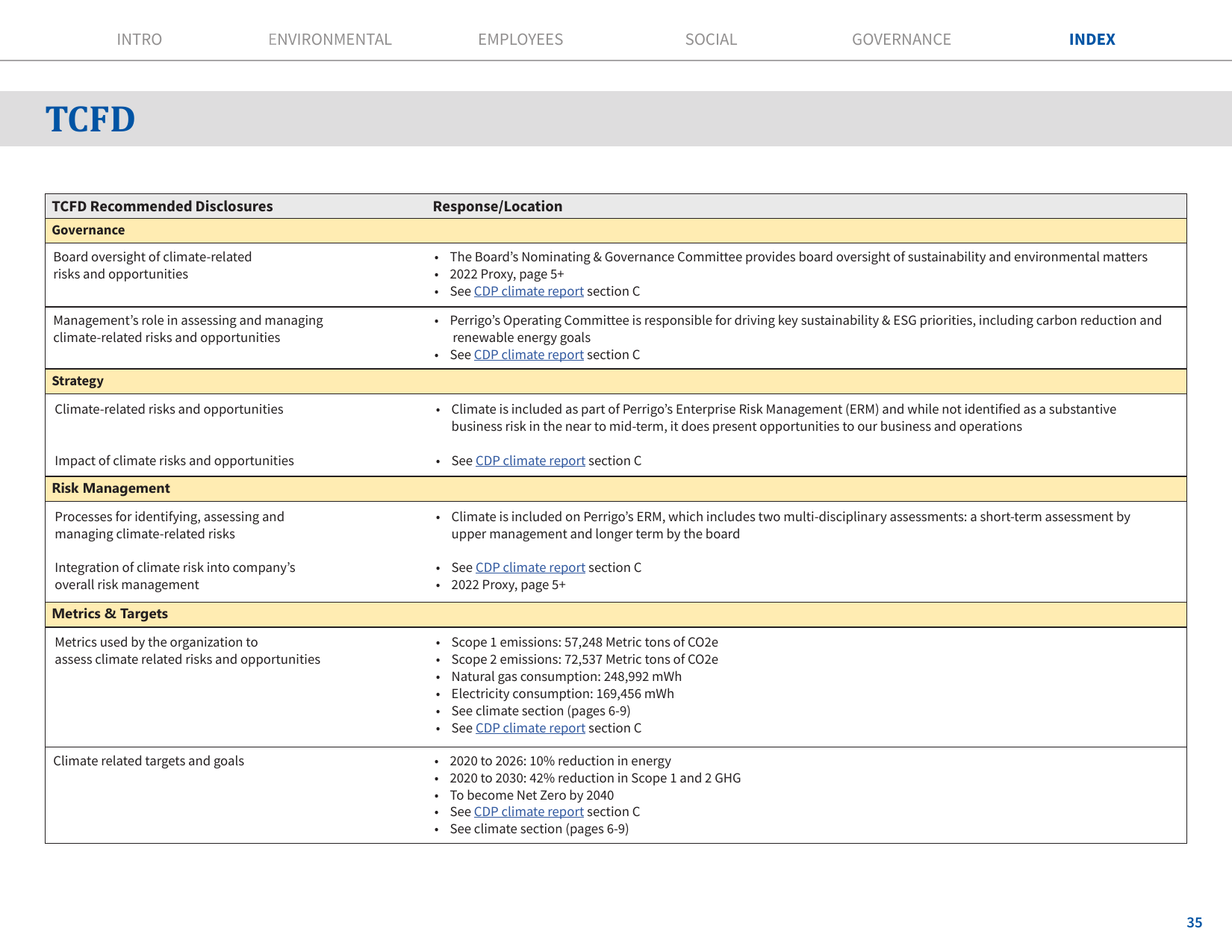Click '2022 Proxy, page 5+' in Governance section
Viewport: 1232px width, 952px height.
coord(507,274)
